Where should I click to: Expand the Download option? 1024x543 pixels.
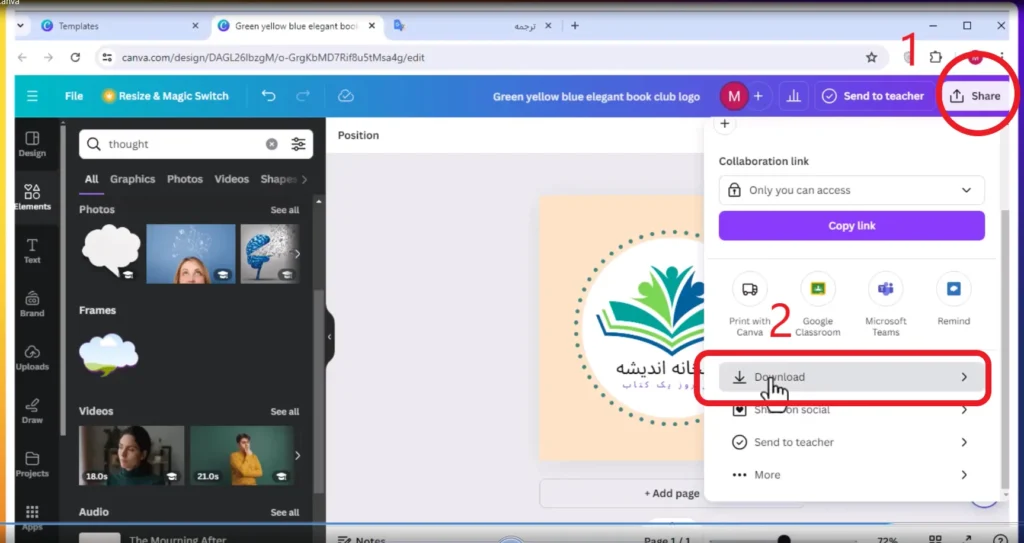coord(852,377)
